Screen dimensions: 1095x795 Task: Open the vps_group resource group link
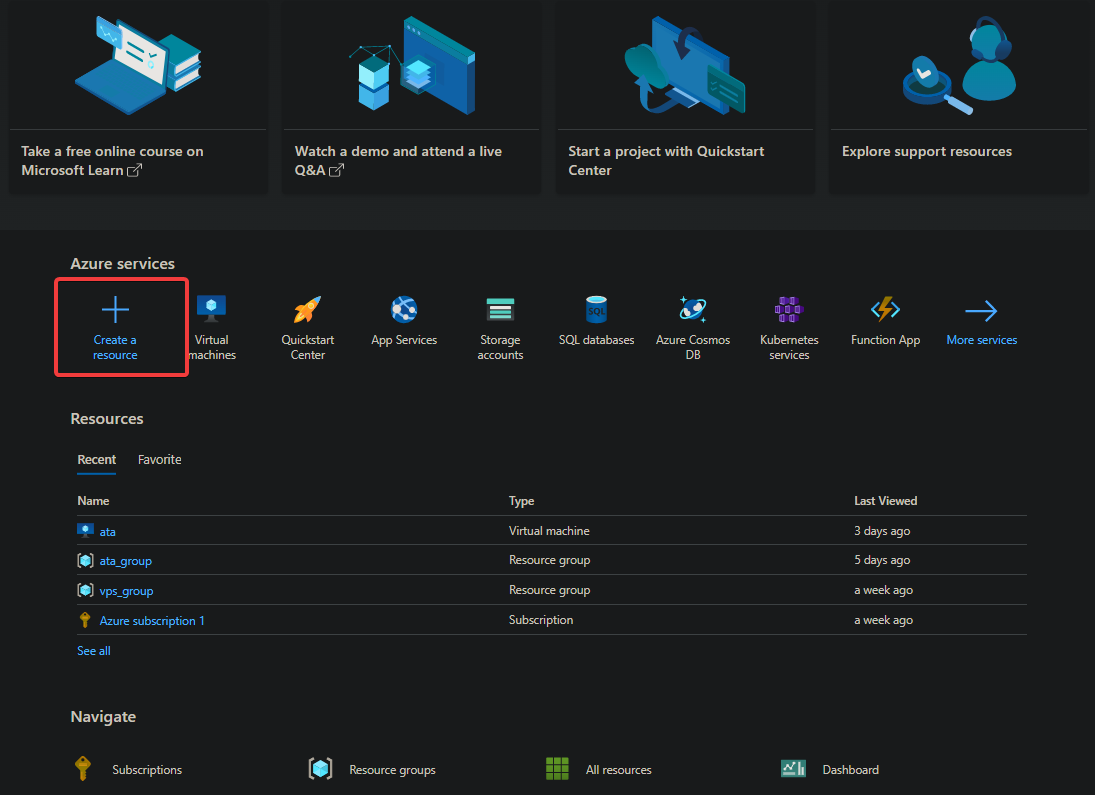coord(126,591)
